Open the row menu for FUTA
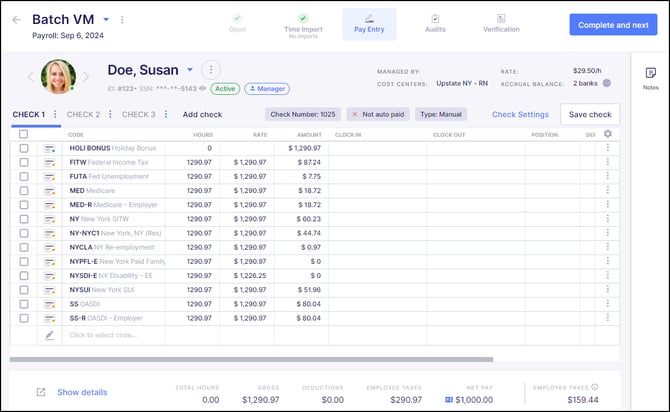Screen dimensions: 670x412 (x=608, y=176)
